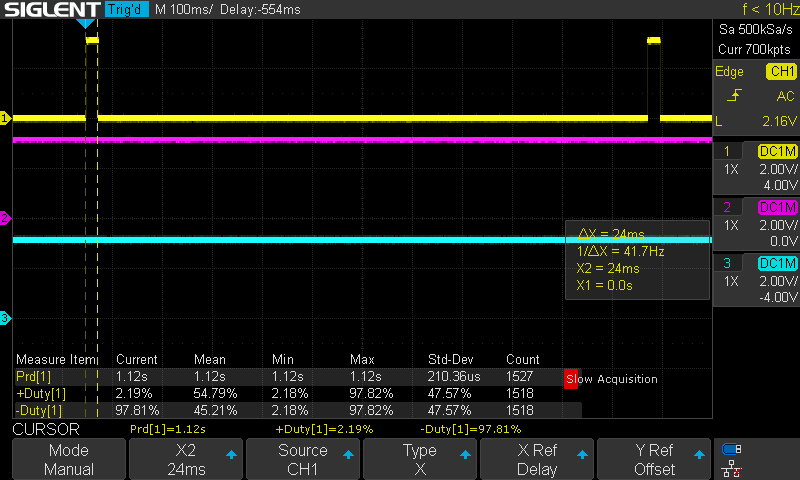Click the Prd[1]=1.12s summary readout
The height and width of the screenshot is (480, 800).
coord(168,429)
